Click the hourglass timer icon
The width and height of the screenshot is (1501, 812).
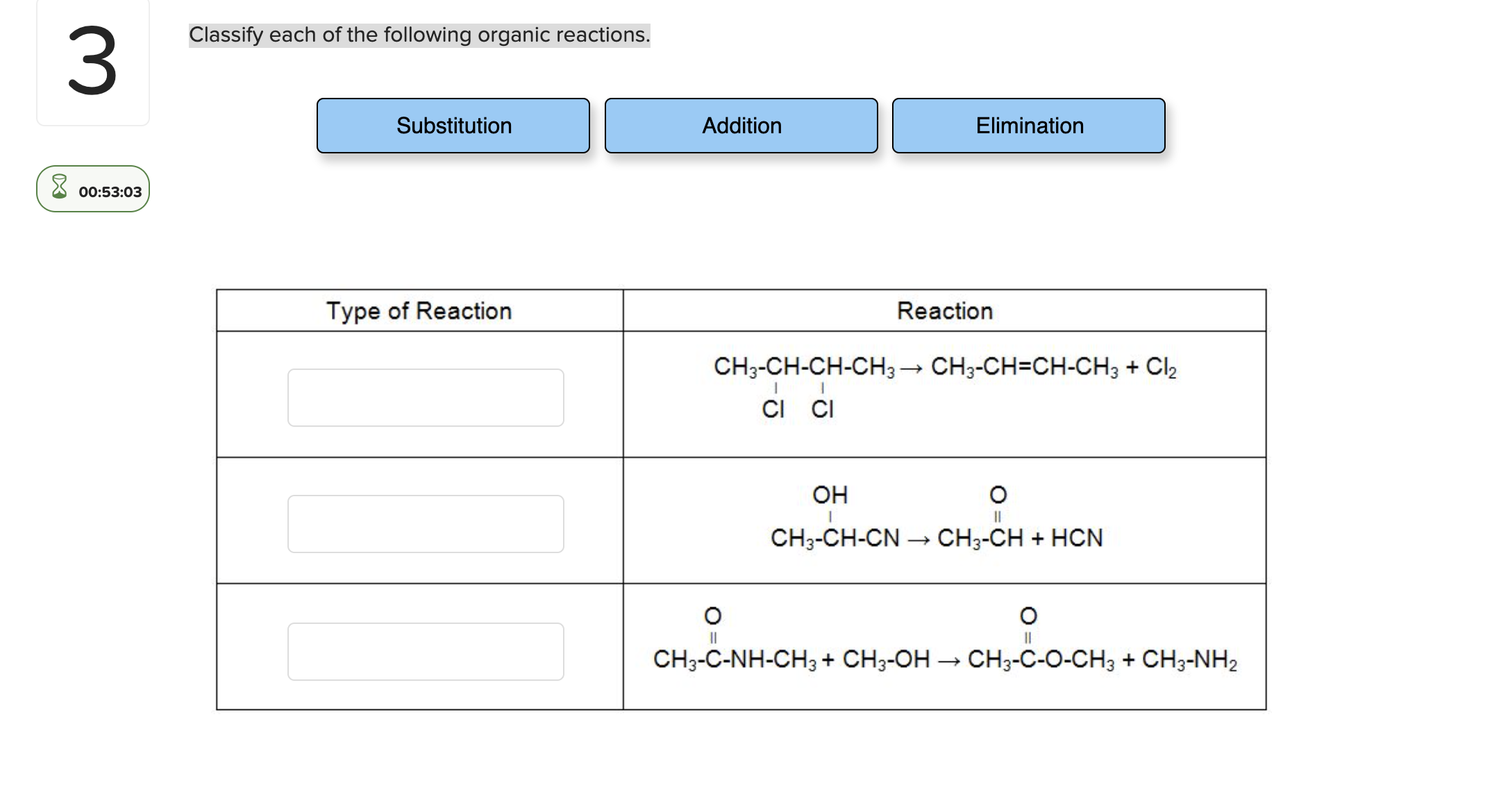click(58, 189)
